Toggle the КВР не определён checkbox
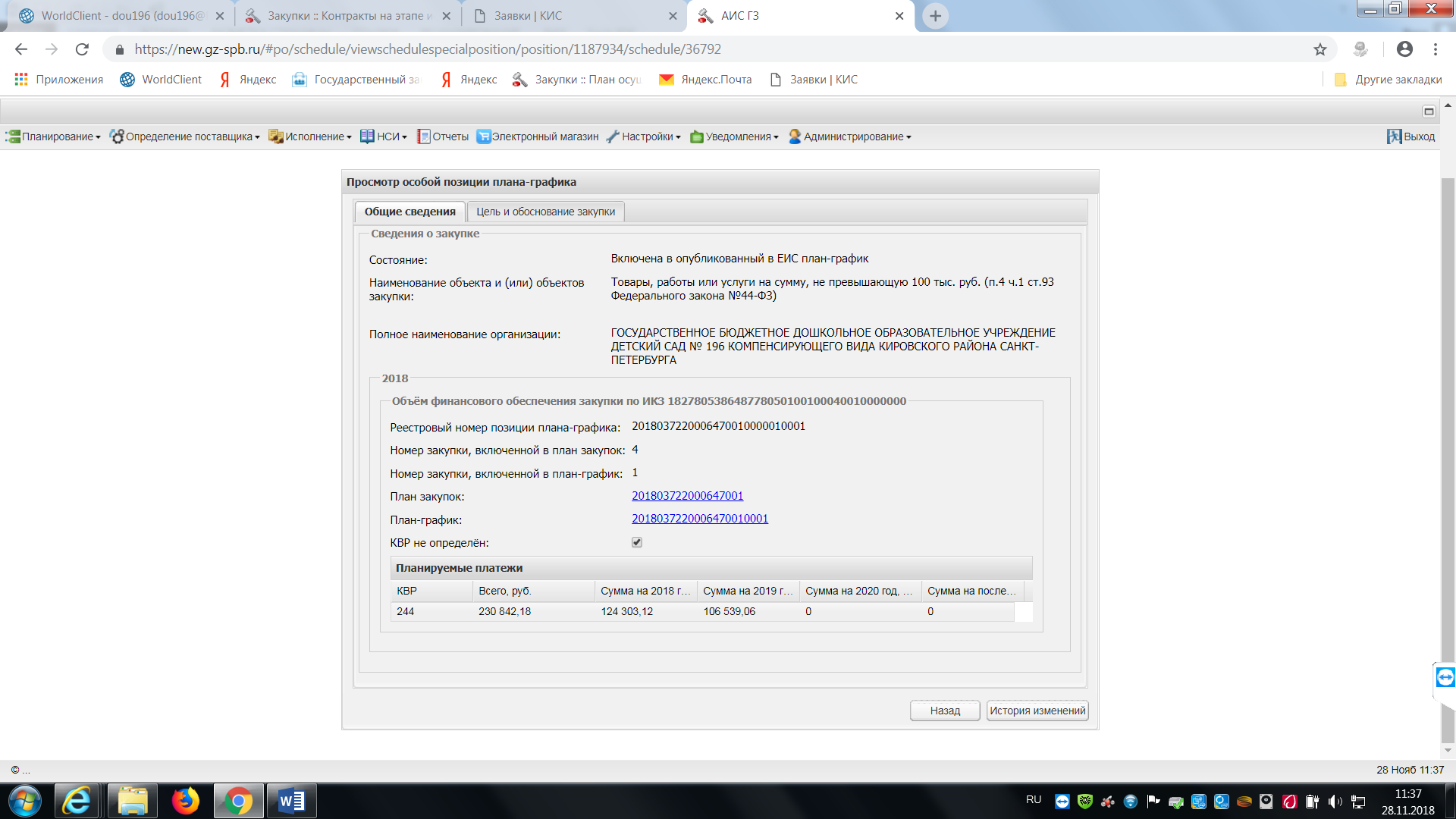Image resolution: width=1456 pixels, height=819 pixels. (637, 542)
